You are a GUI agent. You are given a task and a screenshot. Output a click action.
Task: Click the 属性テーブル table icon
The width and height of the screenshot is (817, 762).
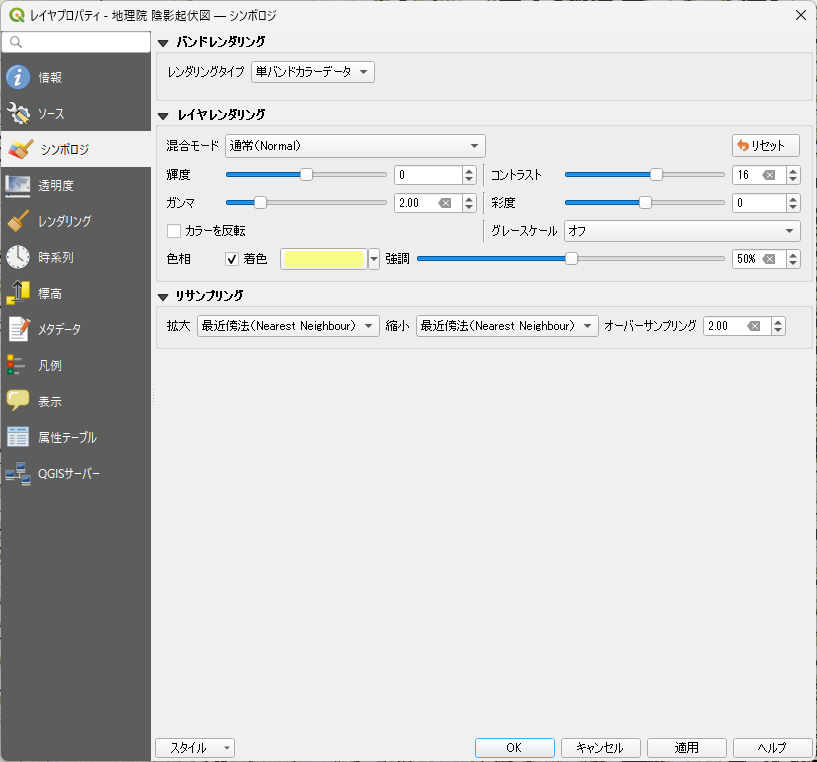pyautogui.click(x=18, y=437)
